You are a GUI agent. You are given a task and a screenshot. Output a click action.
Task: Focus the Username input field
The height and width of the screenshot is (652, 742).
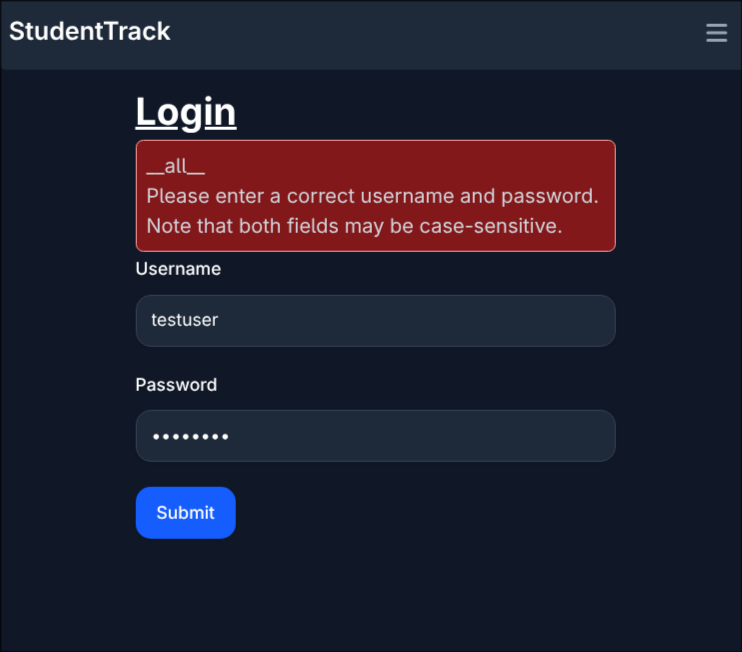point(375,321)
